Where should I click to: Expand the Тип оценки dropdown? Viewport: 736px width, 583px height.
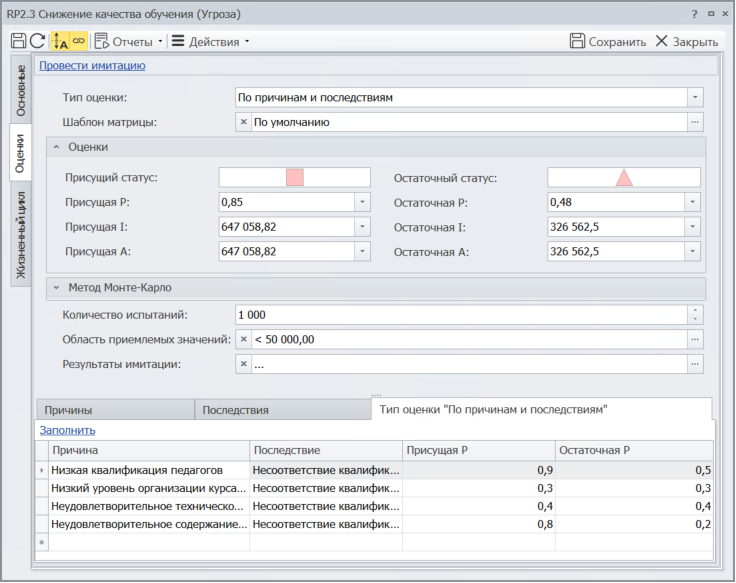695,98
